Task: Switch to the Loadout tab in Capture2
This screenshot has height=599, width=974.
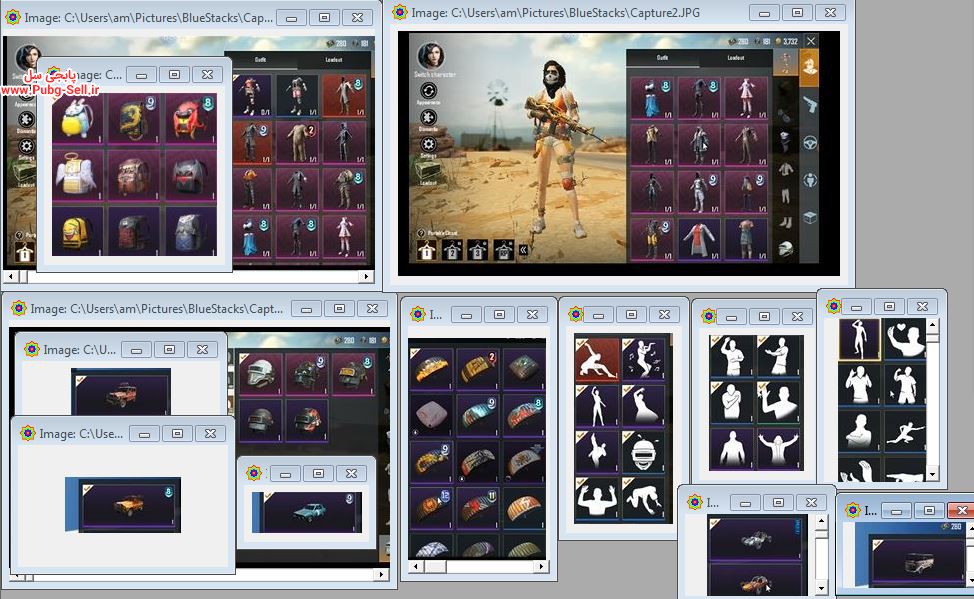Action: click(735, 58)
